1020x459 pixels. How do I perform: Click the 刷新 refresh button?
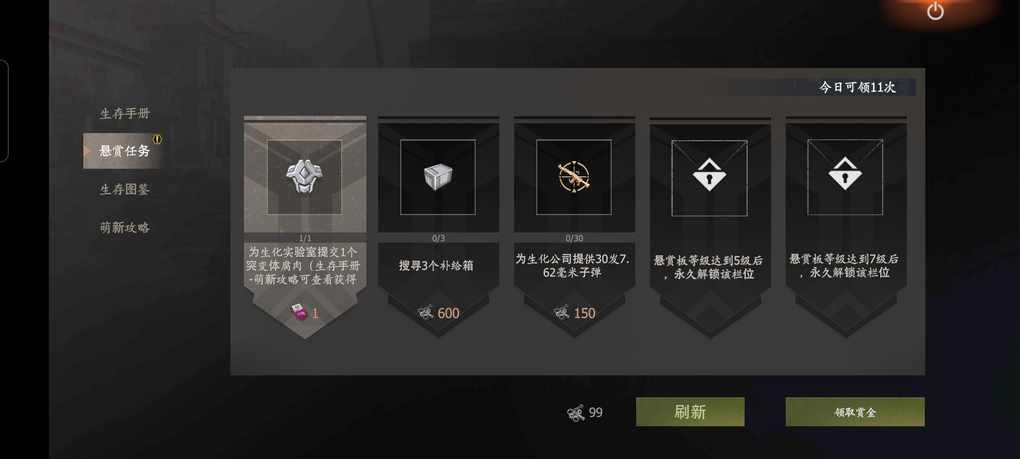coord(690,412)
